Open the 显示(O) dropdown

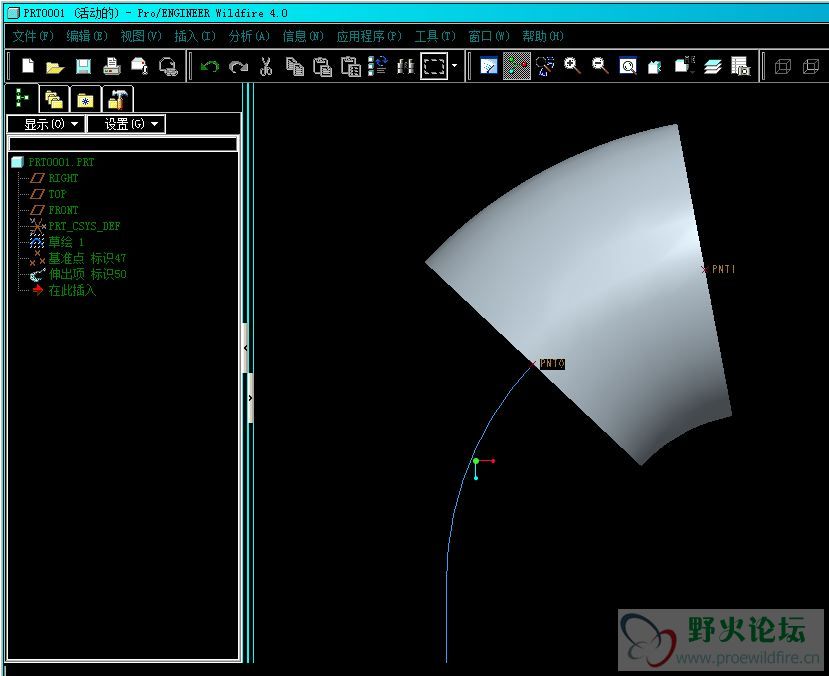(46, 124)
